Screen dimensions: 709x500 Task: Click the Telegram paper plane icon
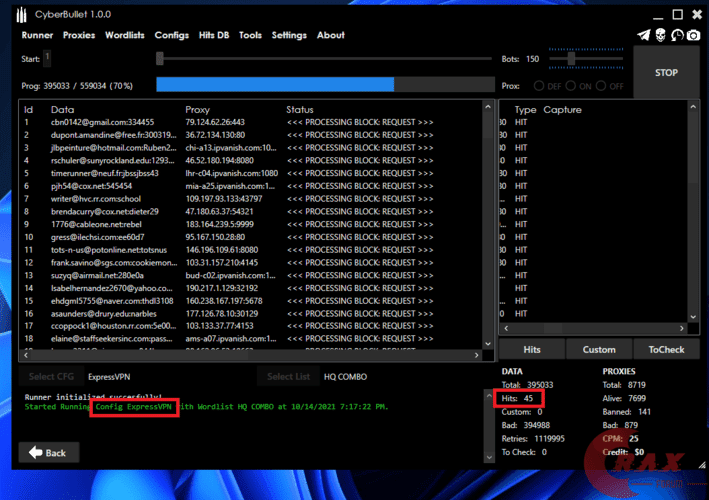(x=643, y=36)
